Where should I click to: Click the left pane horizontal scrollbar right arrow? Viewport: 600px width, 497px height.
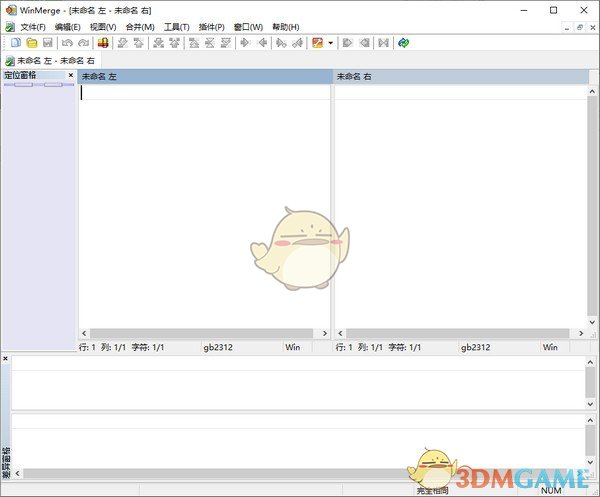[x=324, y=332]
